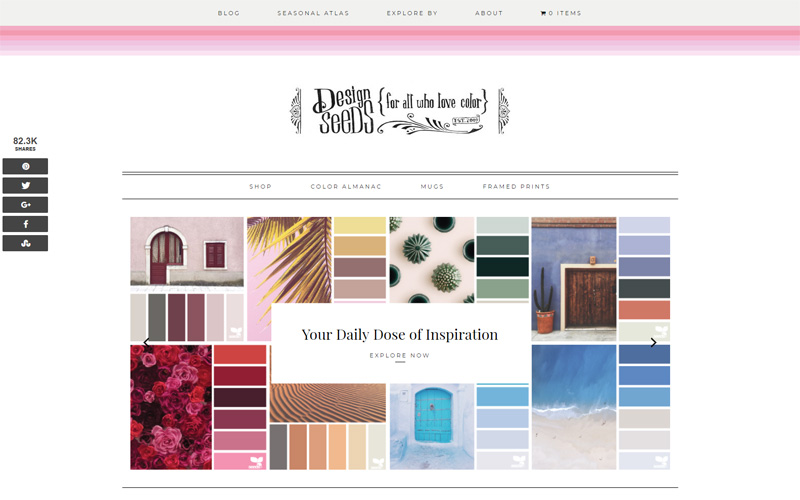Pick the sky blue swatch beside turquoise door
800x500 pixels.
point(503,397)
